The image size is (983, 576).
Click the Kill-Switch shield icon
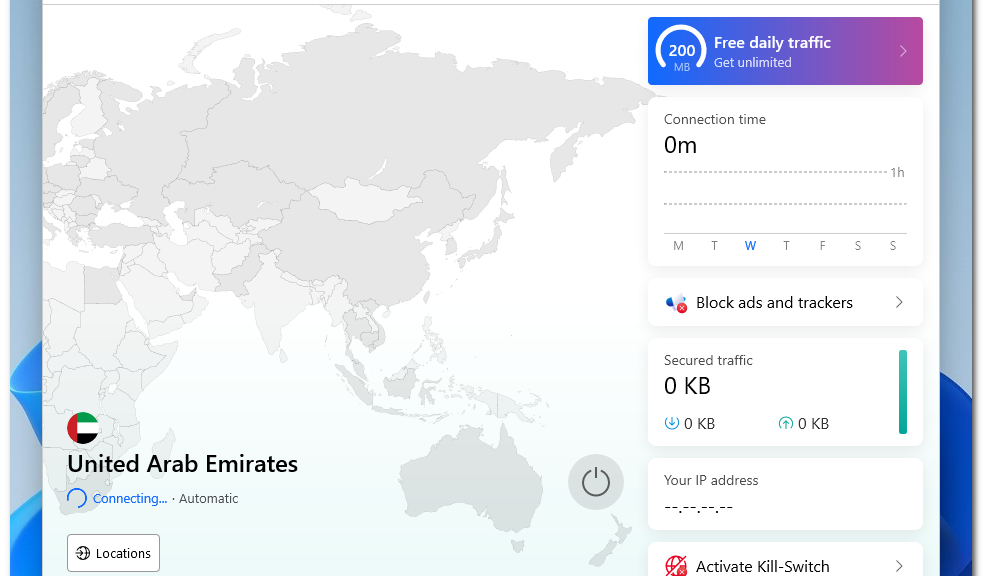coord(676,566)
